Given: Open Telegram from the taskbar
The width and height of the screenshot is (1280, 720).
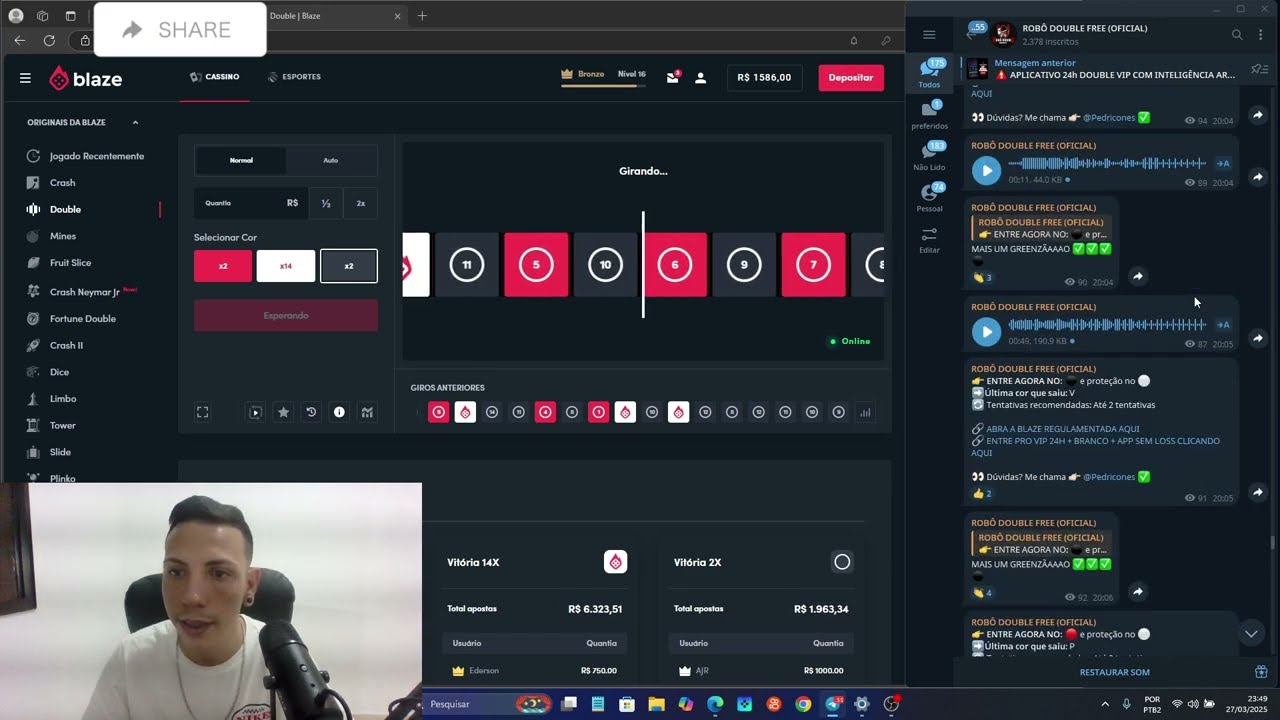Looking at the screenshot, I should (x=832, y=704).
